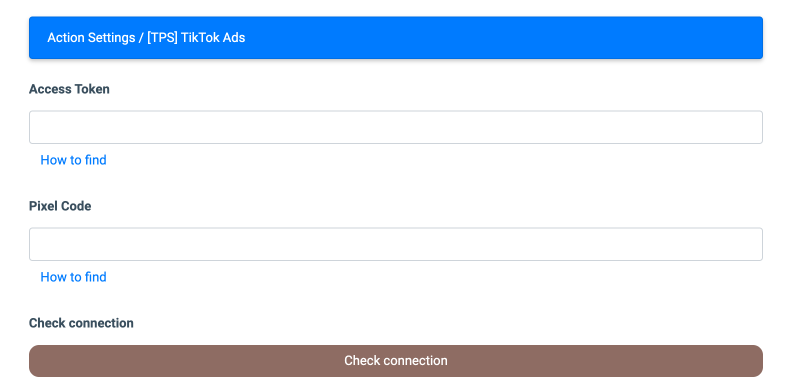Screen dimensions: 793x392
Task: Select the blue Action Settings header bar
Action: pyautogui.click(x=395, y=37)
